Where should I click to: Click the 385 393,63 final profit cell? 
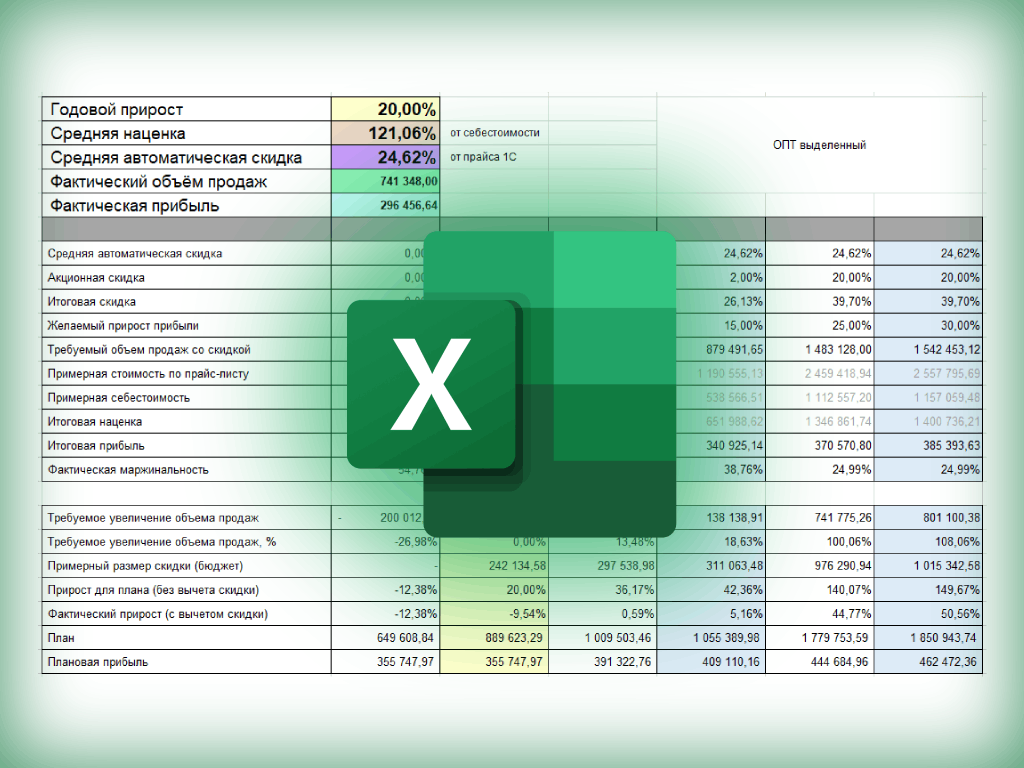[929, 445]
